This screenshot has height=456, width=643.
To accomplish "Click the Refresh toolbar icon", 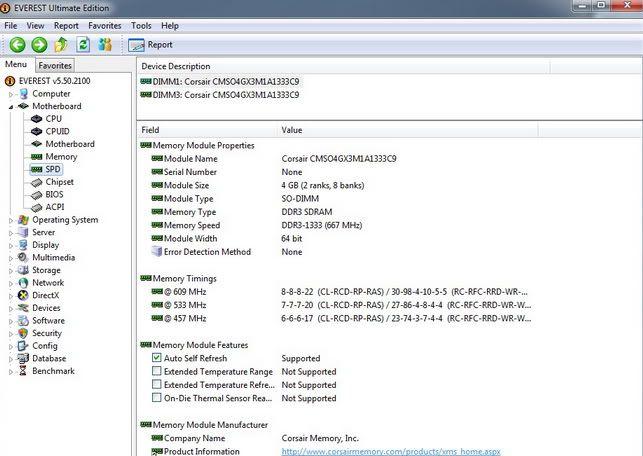I will pos(83,45).
